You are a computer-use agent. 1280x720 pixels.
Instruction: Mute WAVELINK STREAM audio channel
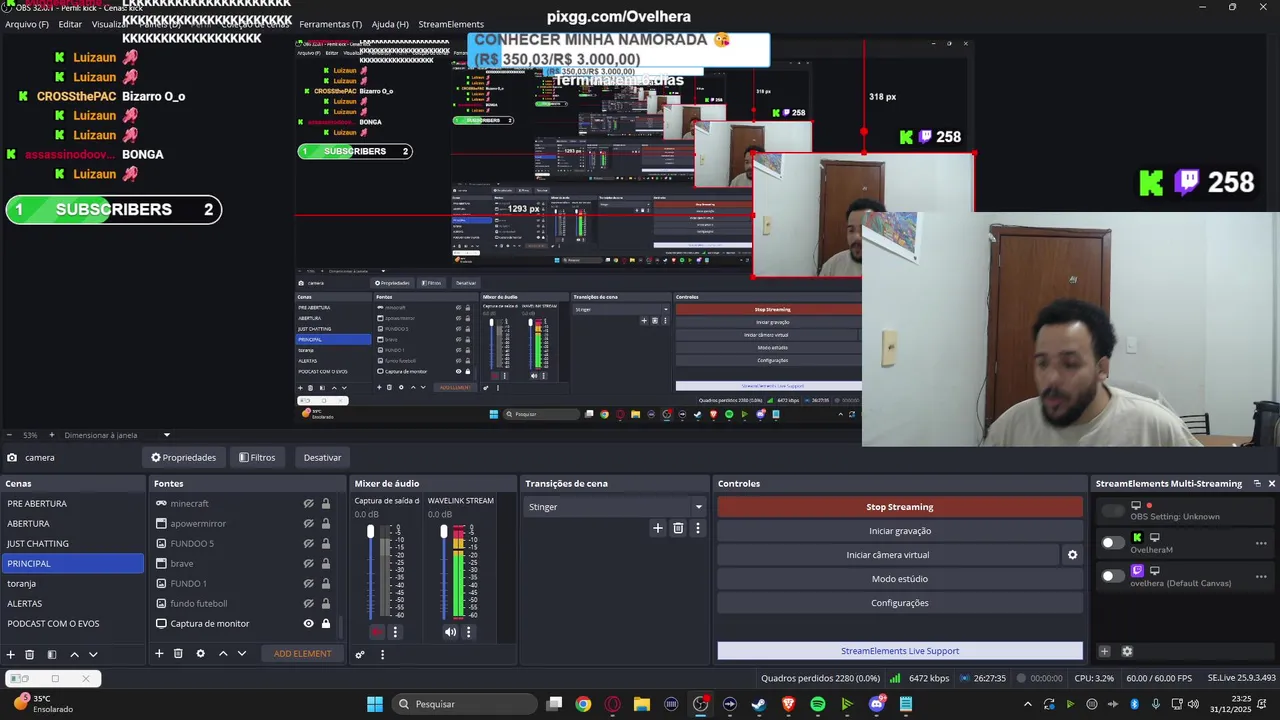click(450, 632)
